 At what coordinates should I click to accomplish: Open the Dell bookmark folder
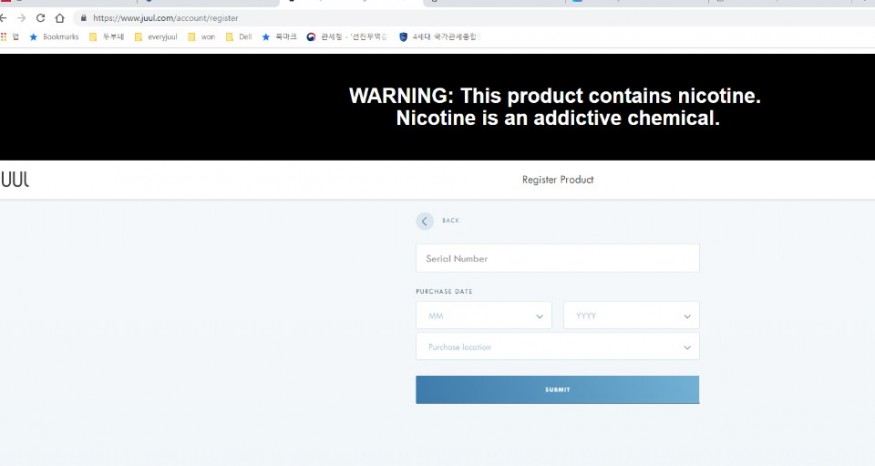click(238, 37)
